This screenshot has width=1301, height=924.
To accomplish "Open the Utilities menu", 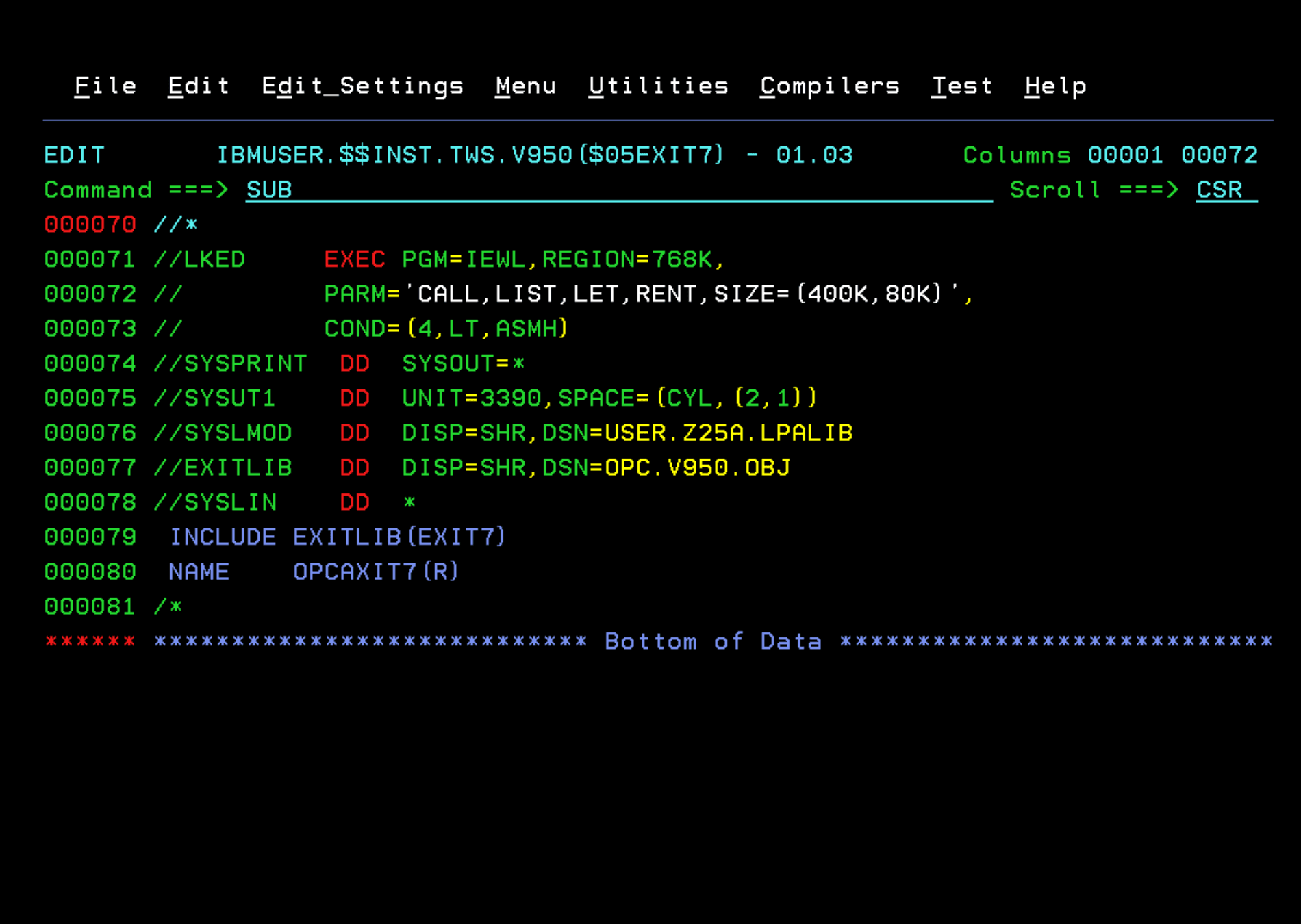I will (658, 86).
